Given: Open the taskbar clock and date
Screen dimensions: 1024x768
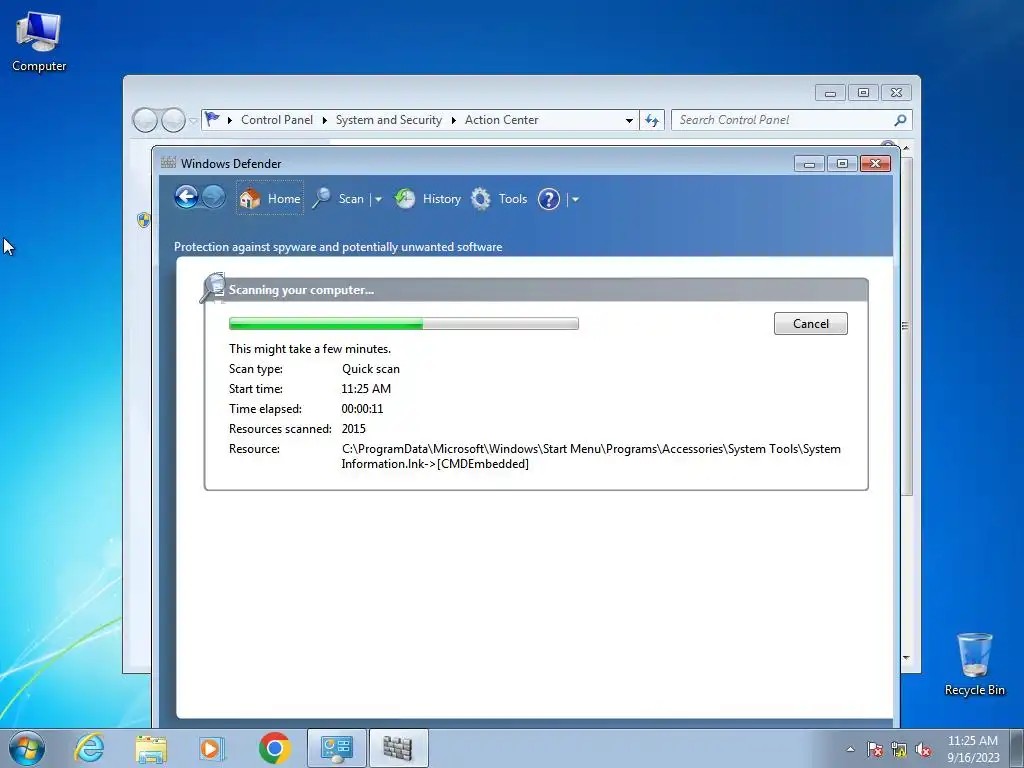Looking at the screenshot, I should (972, 749).
